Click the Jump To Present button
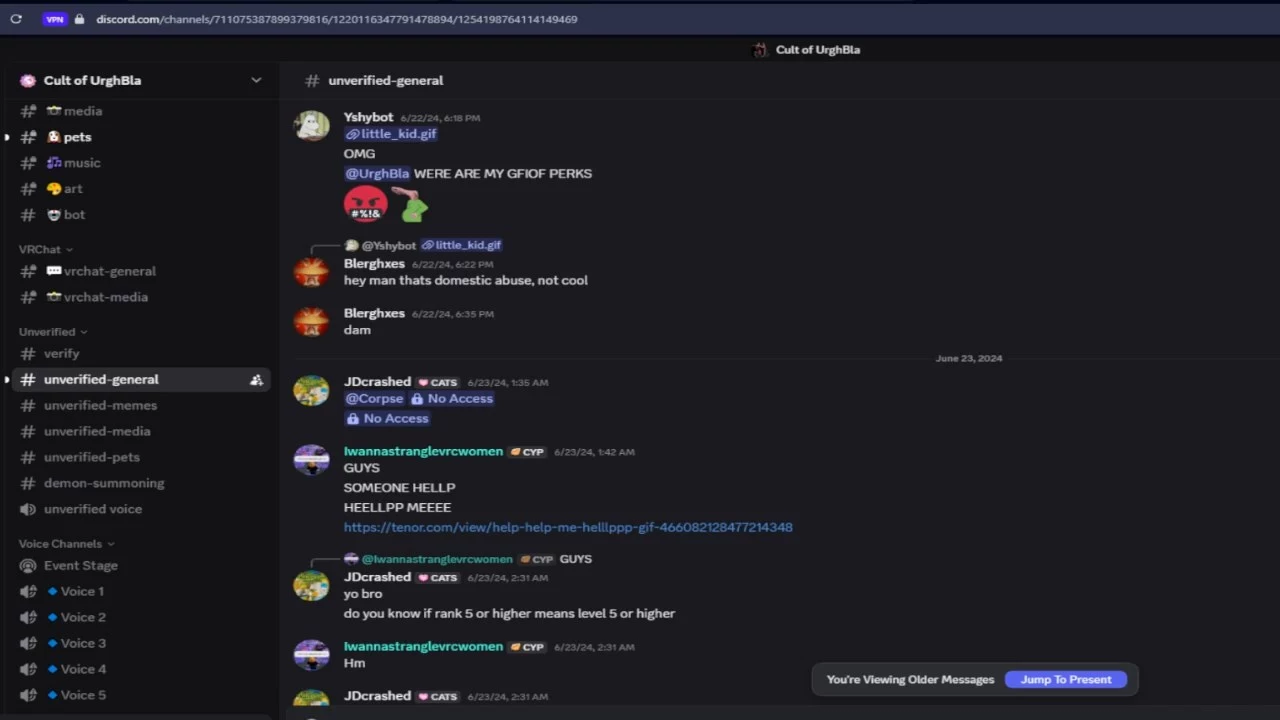Screen dimensions: 1280x720 [1066, 679]
